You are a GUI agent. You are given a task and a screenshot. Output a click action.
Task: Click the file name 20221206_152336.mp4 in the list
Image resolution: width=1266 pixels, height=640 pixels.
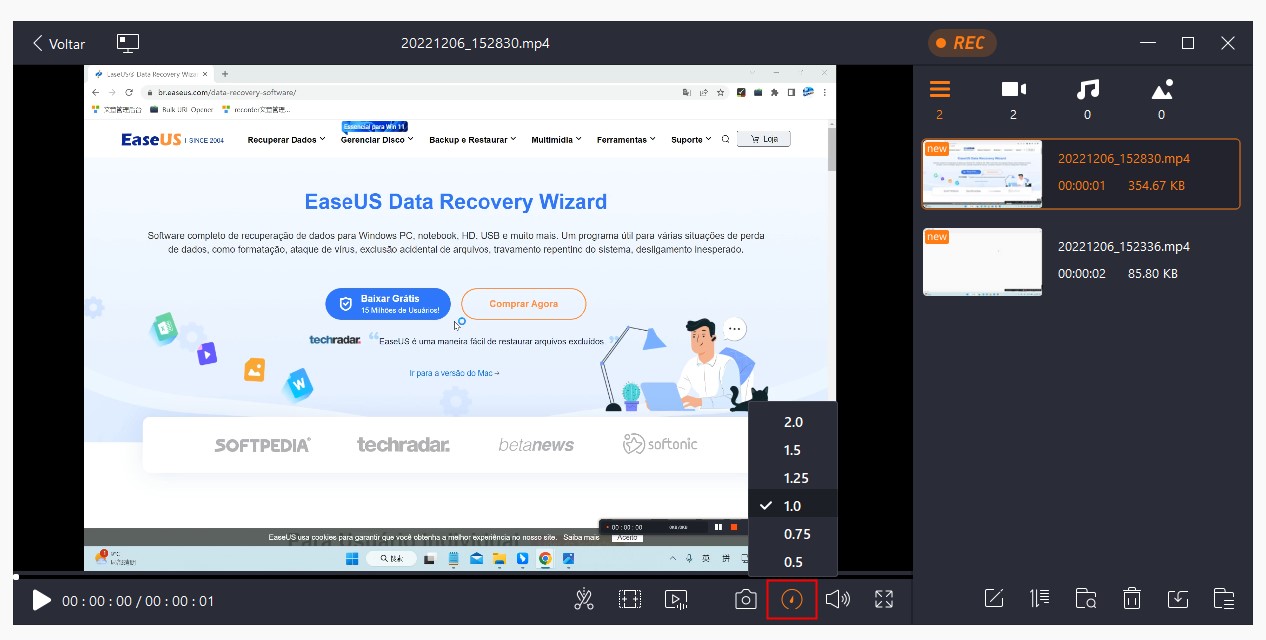(x=1124, y=247)
